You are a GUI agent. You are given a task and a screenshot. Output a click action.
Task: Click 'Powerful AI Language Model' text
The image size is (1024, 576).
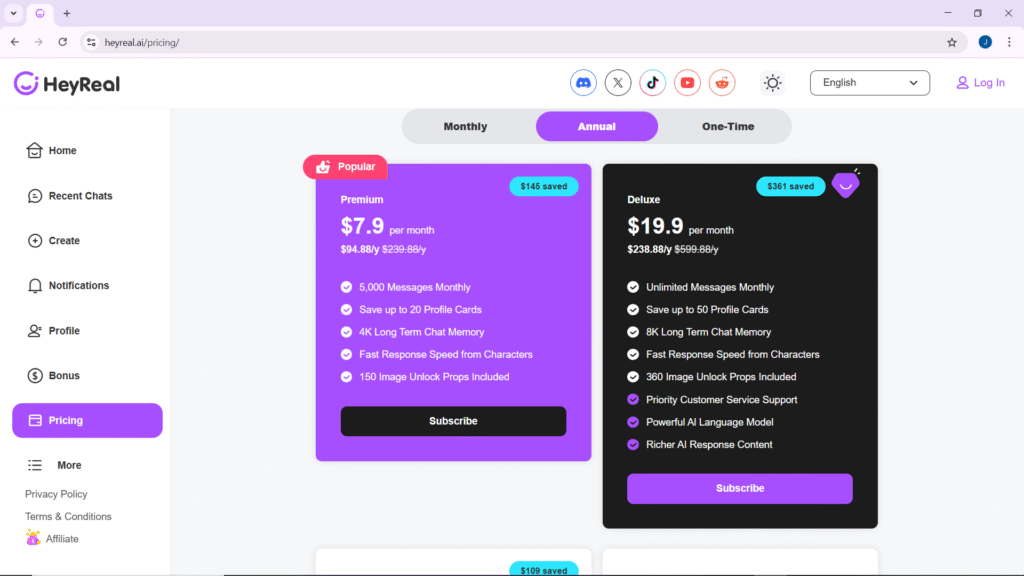pyautogui.click(x=710, y=422)
